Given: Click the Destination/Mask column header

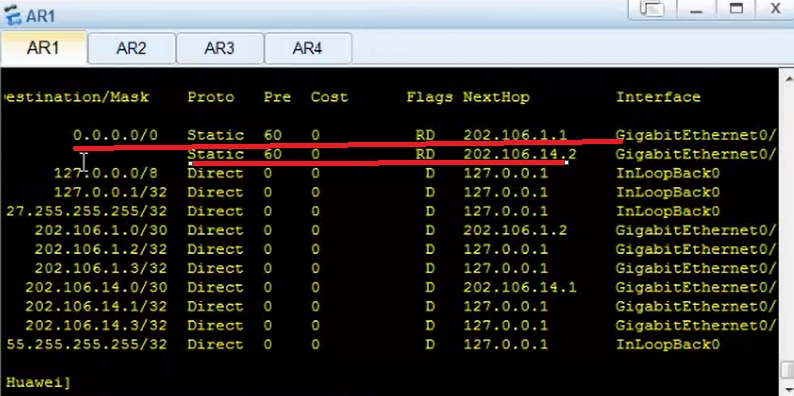Looking at the screenshot, I should tap(75, 97).
